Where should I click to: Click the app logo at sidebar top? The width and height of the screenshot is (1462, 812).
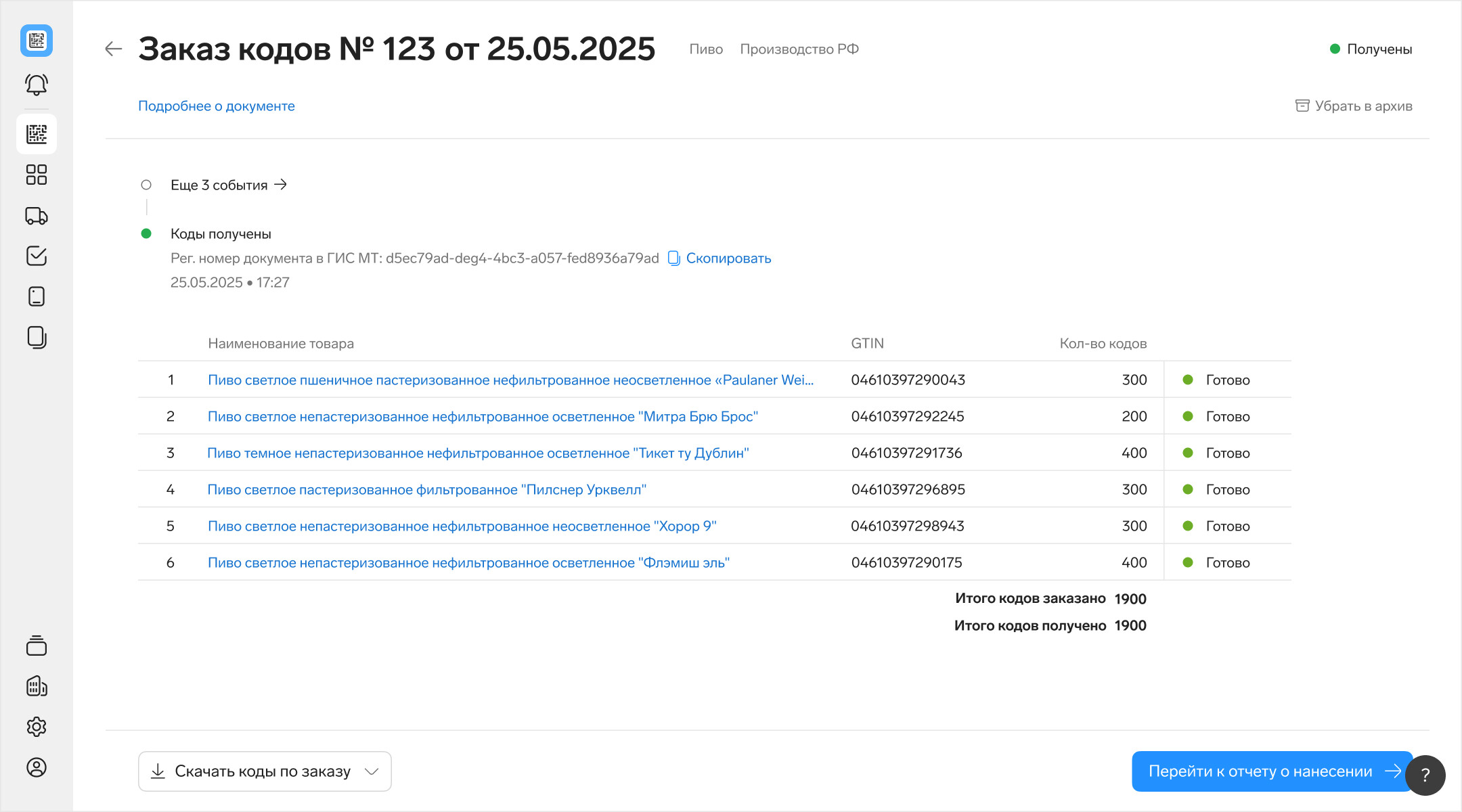point(37,41)
